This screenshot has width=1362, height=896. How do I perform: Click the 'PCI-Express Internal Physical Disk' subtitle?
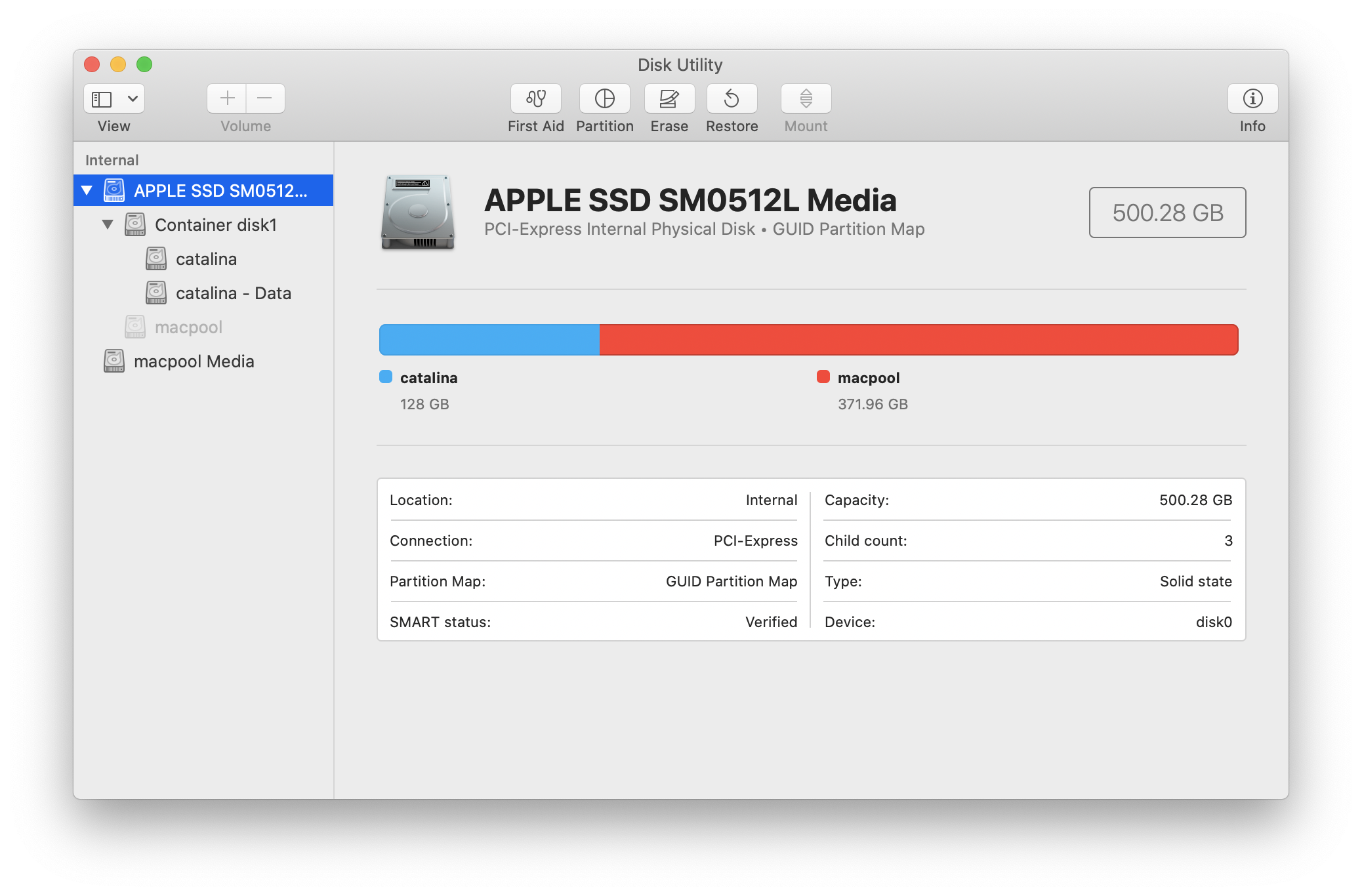pyautogui.click(x=619, y=229)
